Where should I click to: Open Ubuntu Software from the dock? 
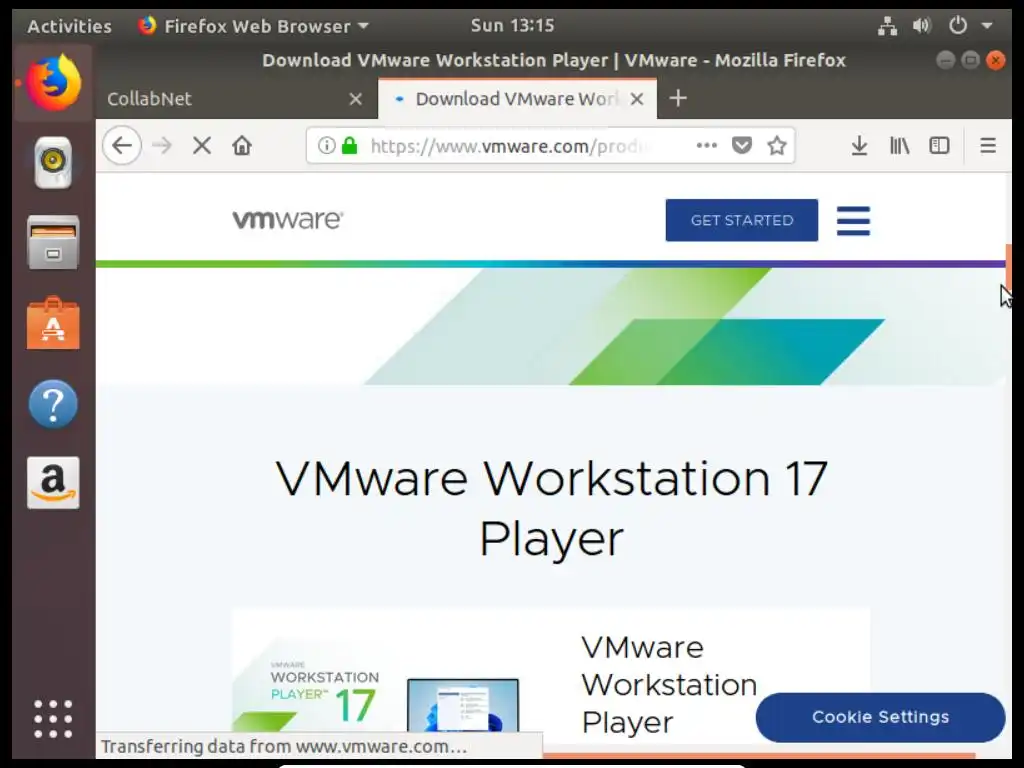[x=53, y=323]
